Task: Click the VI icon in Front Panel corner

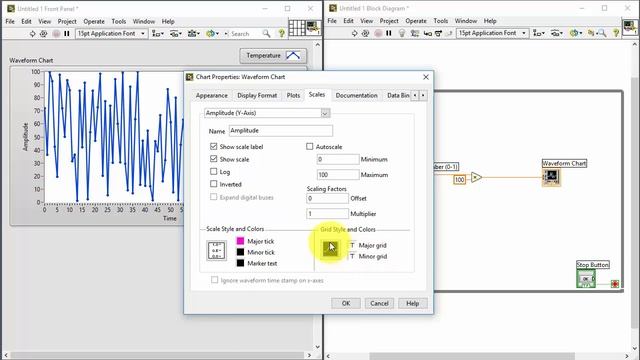Action: pos(313,28)
